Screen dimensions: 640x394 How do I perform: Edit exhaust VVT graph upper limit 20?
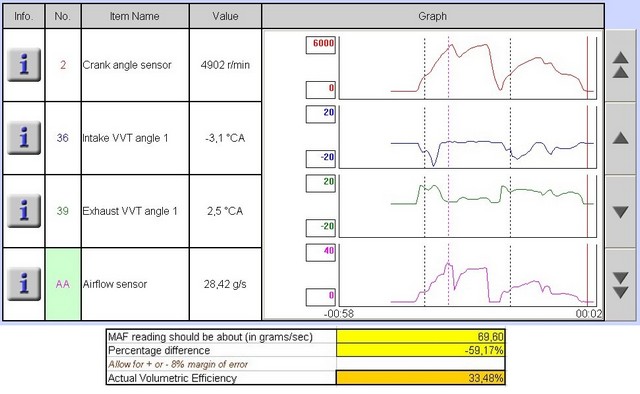pos(321,183)
